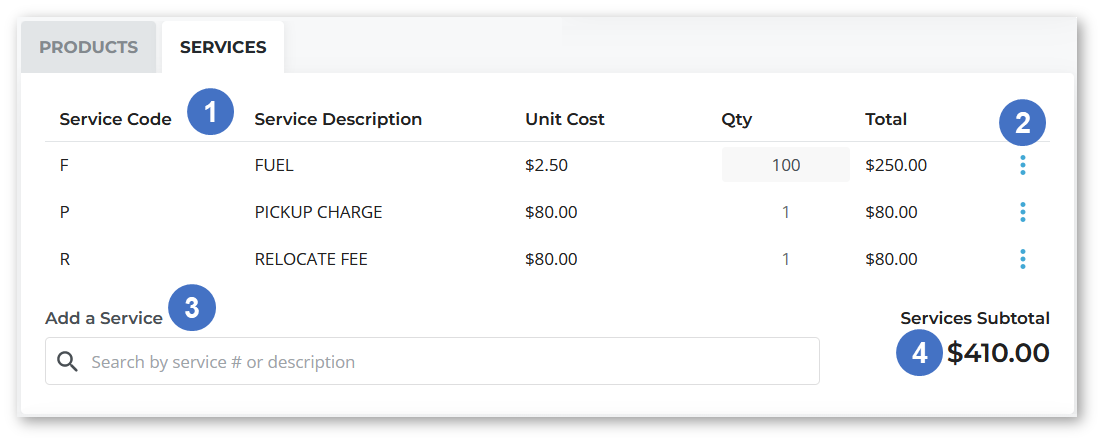Click the Unit Cost column header
The image size is (1103, 443).
pyautogui.click(x=565, y=120)
